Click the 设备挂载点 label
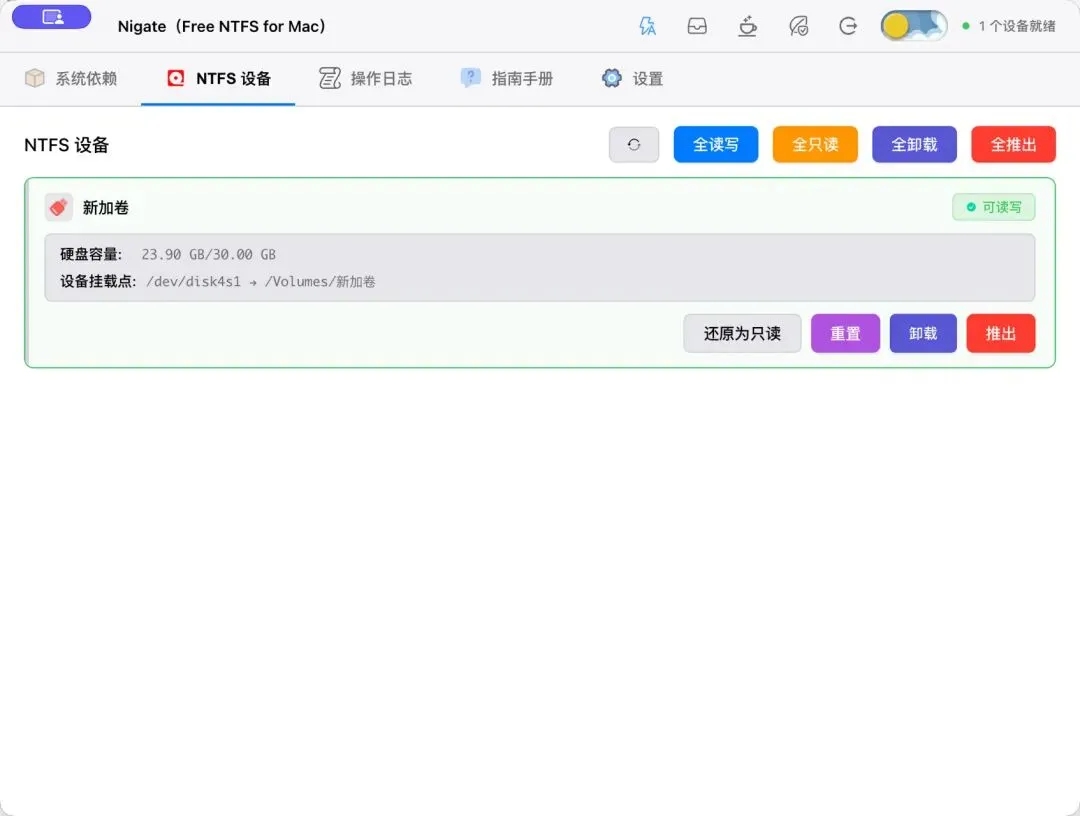 click(x=98, y=282)
